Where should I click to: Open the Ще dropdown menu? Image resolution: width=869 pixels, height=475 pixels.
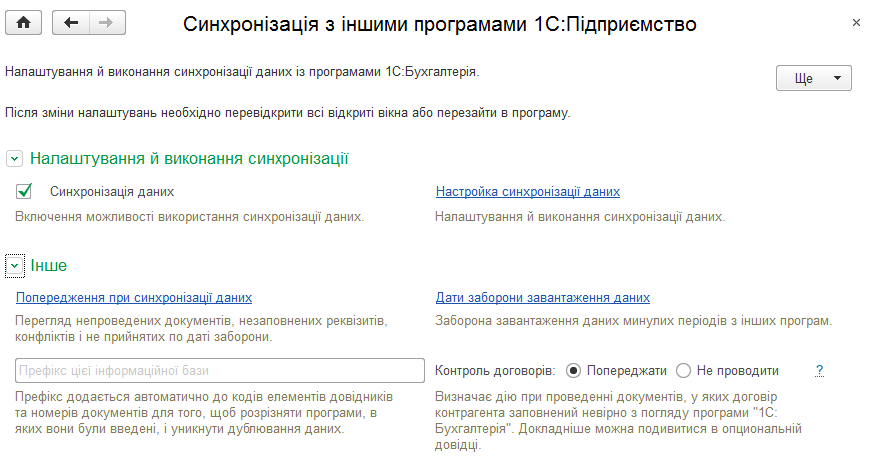point(813,78)
